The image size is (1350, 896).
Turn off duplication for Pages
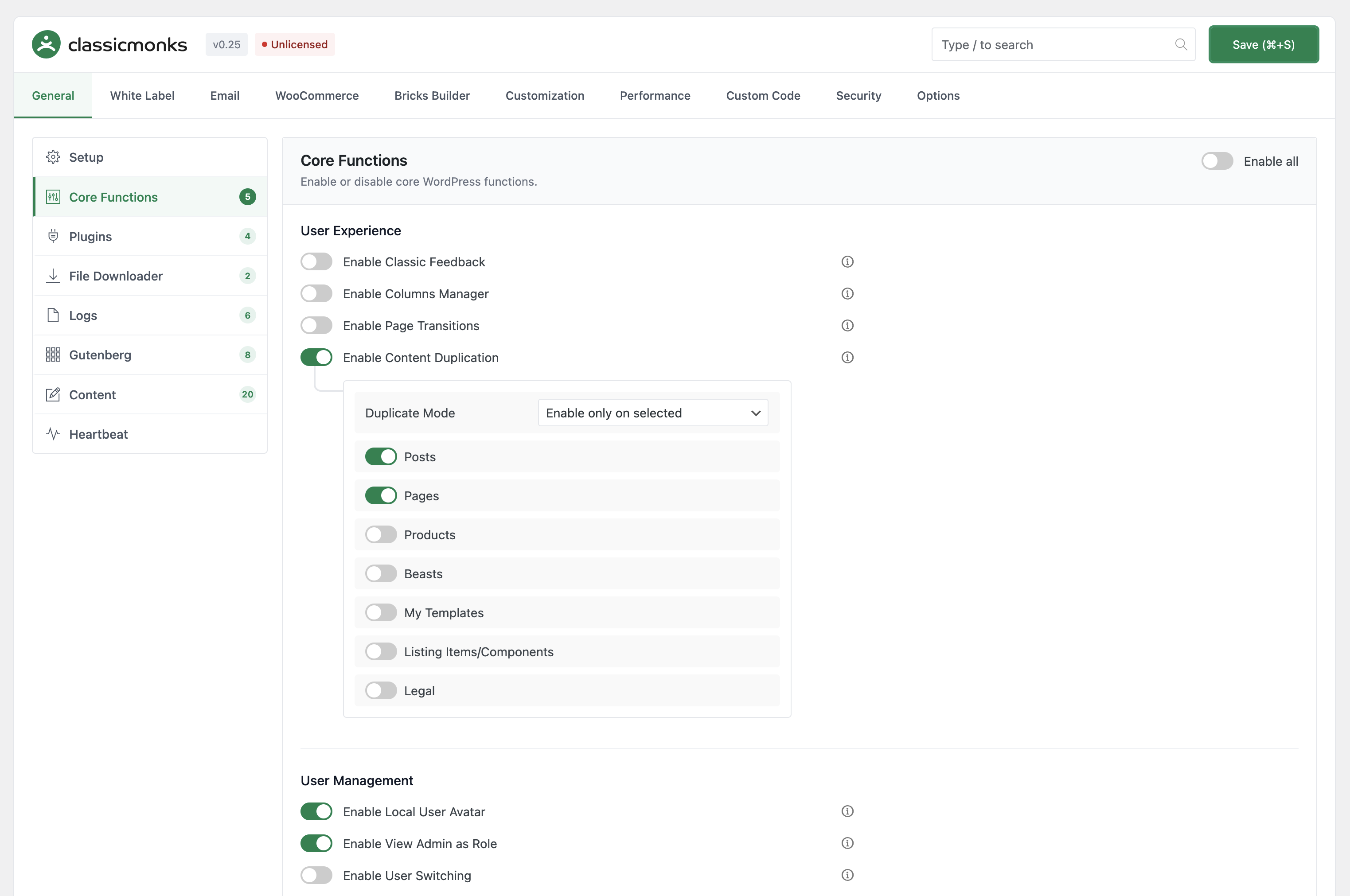click(x=381, y=495)
